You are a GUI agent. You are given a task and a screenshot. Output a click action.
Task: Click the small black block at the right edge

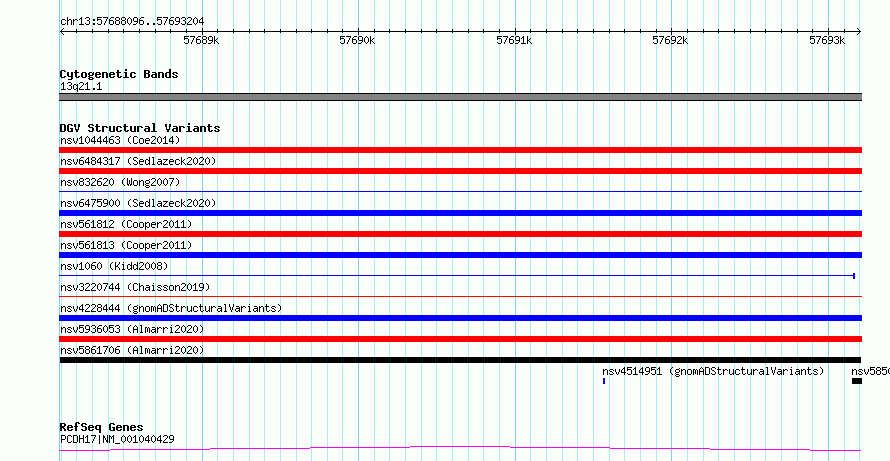point(857,381)
